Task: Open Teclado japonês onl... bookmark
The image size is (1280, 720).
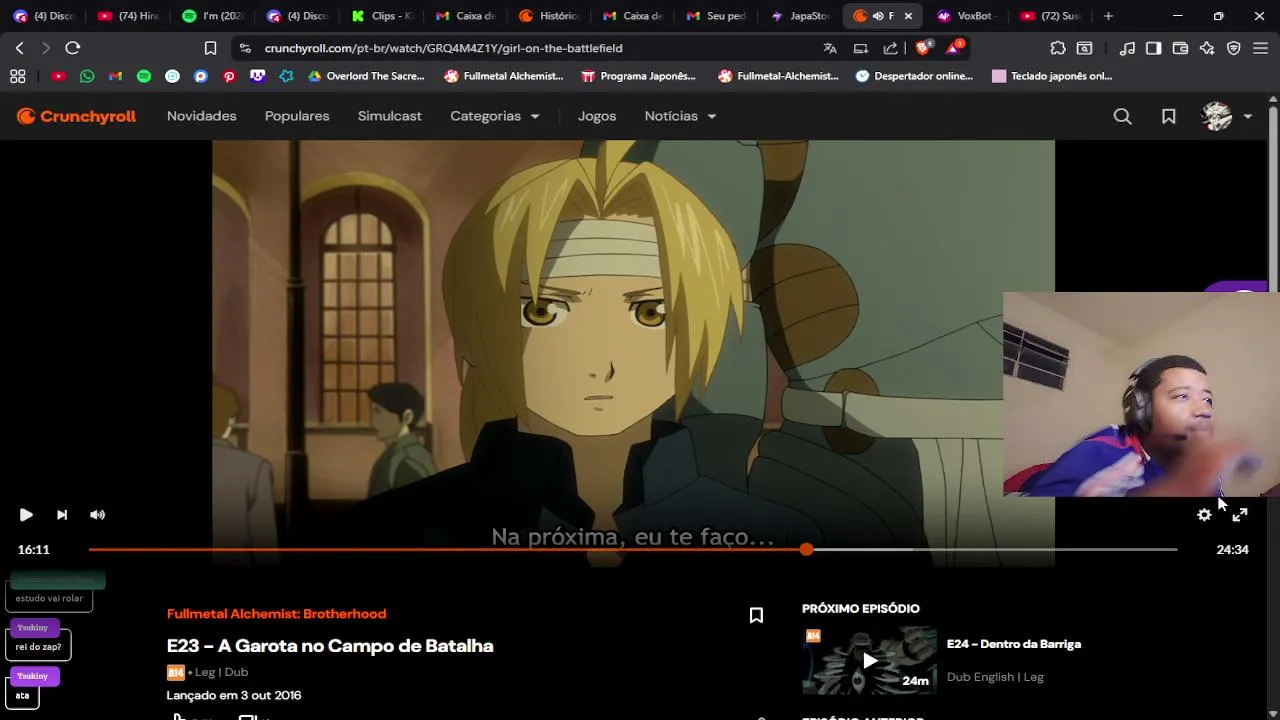Action: point(1052,76)
